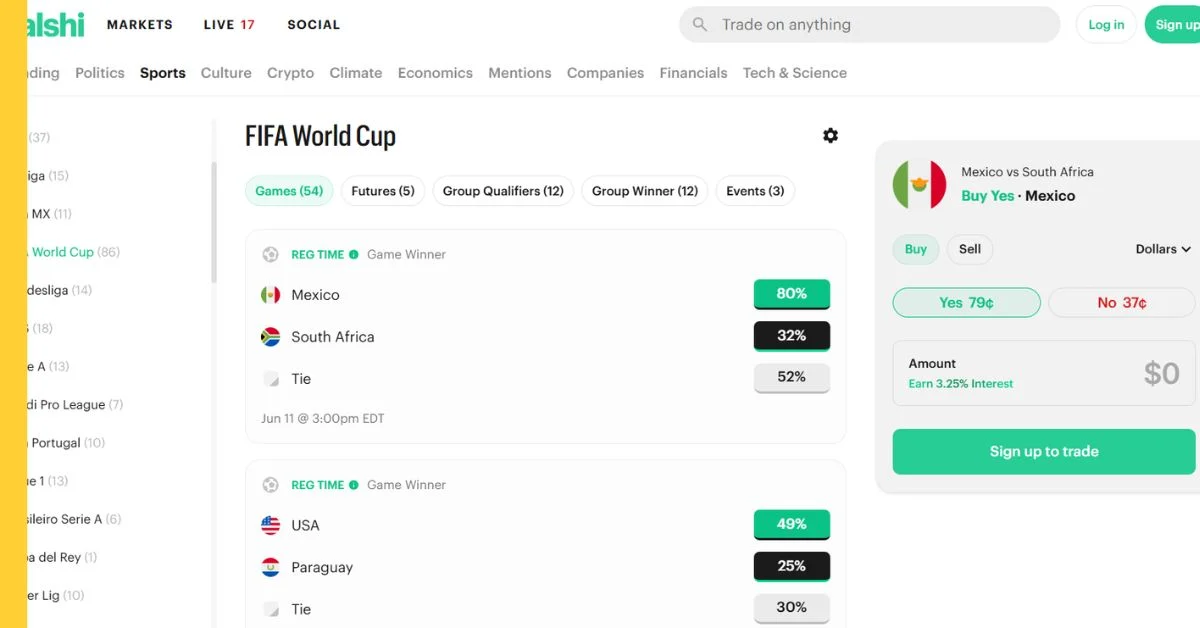Click the Mexico flag icon in game list
This screenshot has width=1200, height=628.
[x=270, y=295]
